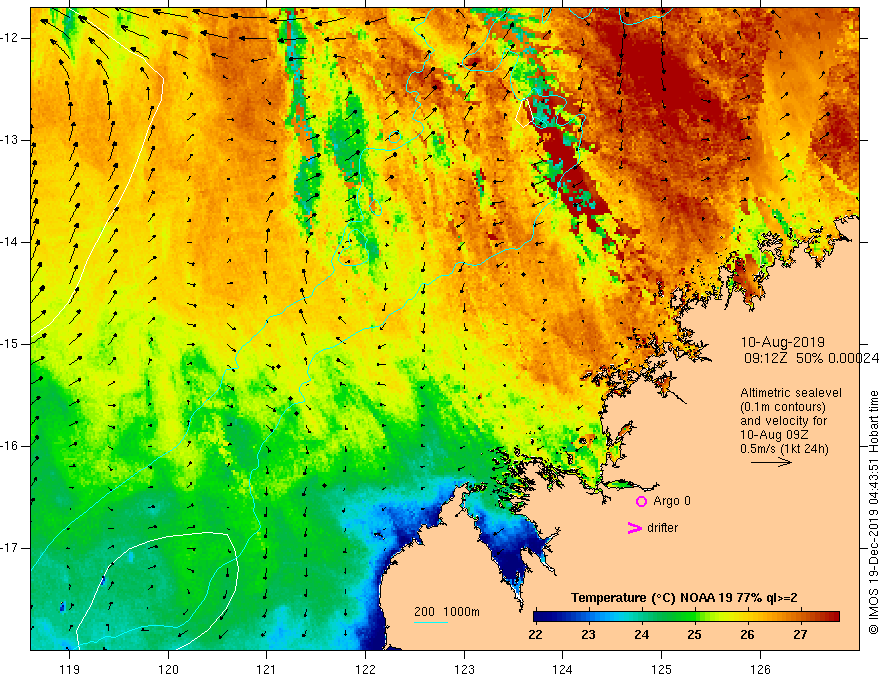Click the '(0.1m contours)' legend text
This screenshot has height=680, width=880.
click(x=782, y=407)
